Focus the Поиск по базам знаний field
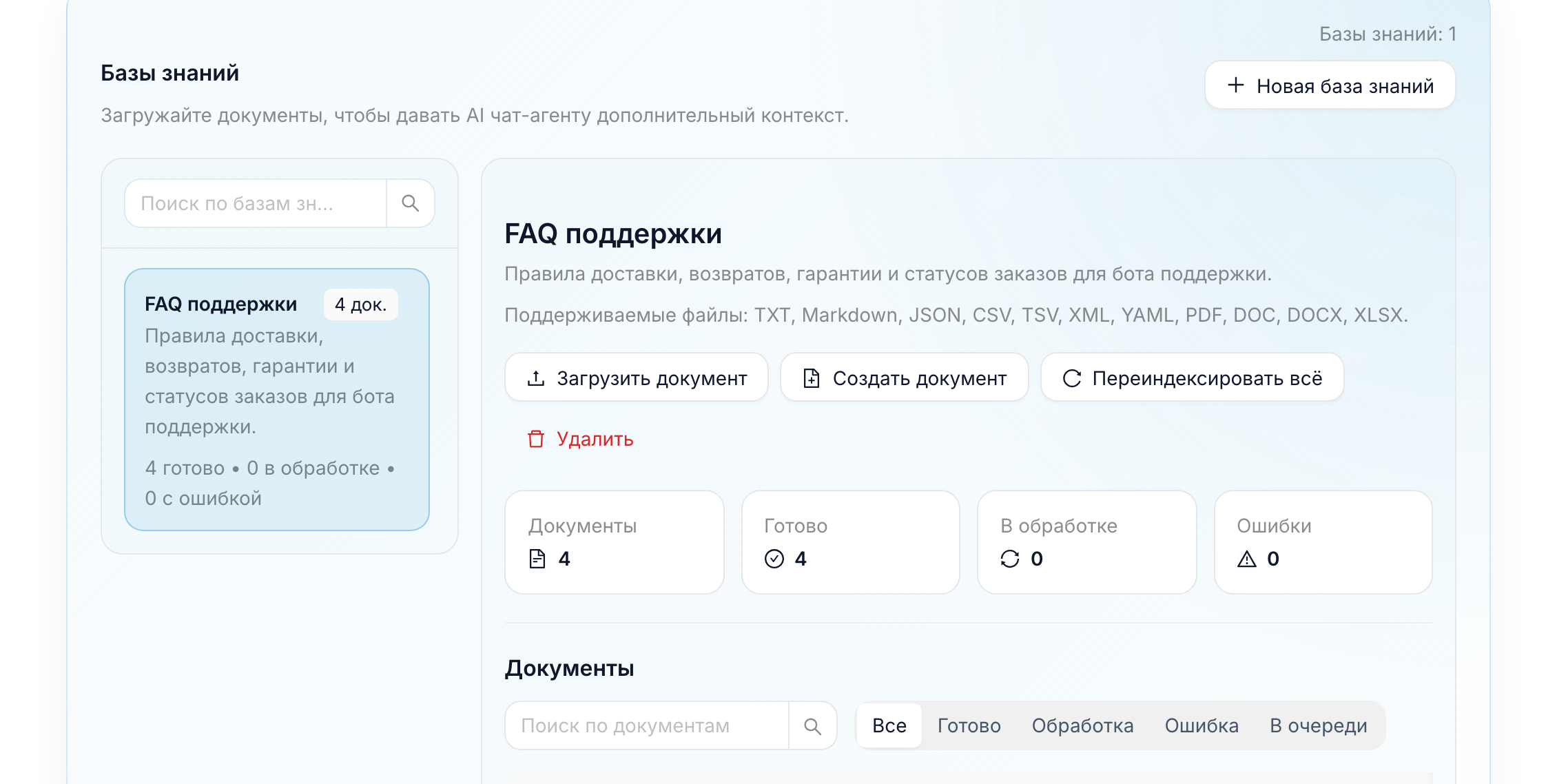This screenshot has width=1557, height=784. coord(256,203)
